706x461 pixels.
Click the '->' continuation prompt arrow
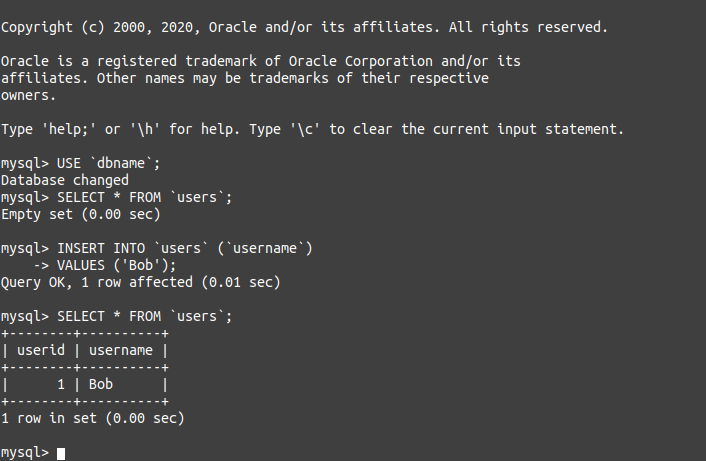pos(41,266)
